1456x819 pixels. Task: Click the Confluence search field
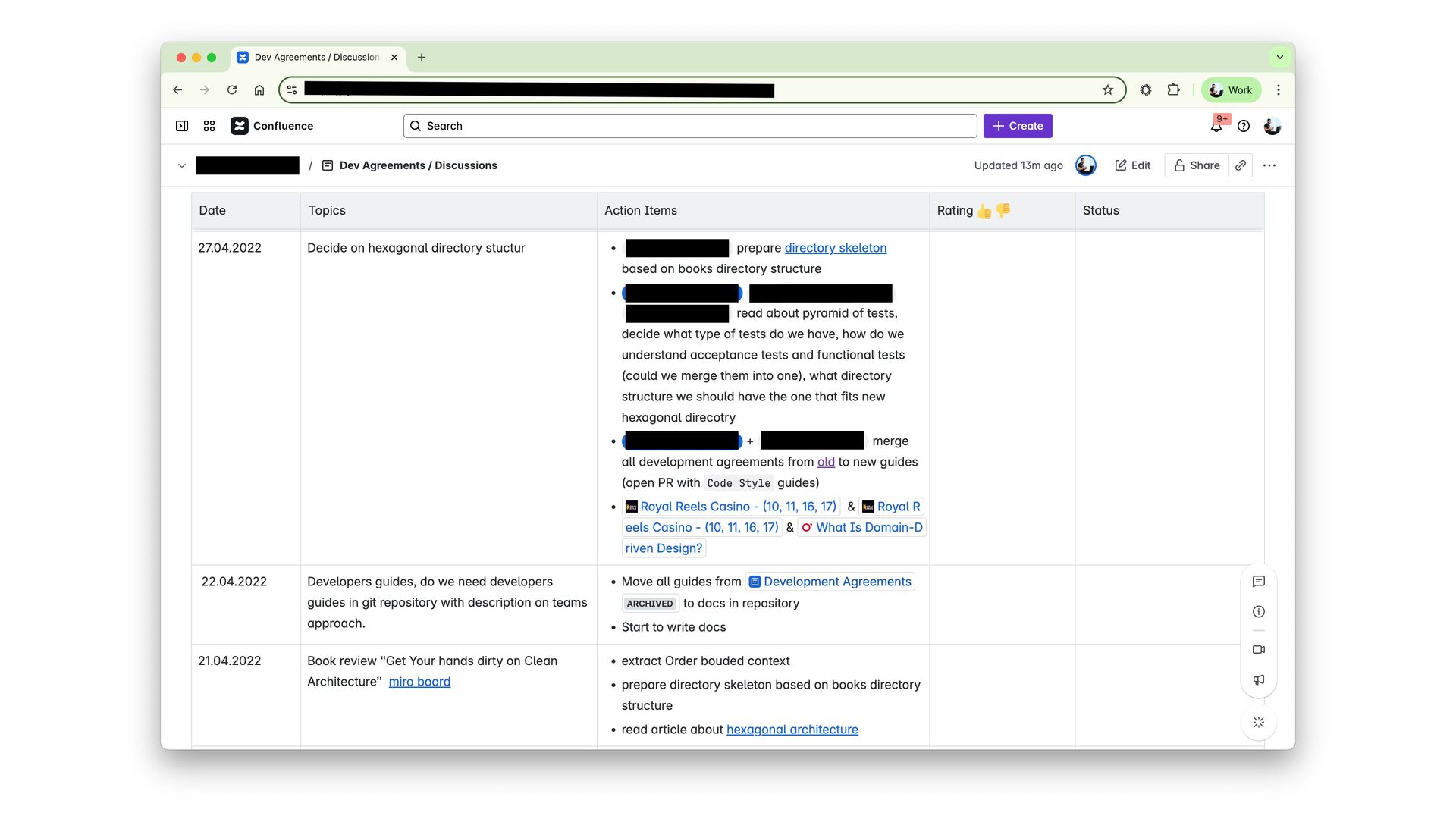pyautogui.click(x=690, y=126)
